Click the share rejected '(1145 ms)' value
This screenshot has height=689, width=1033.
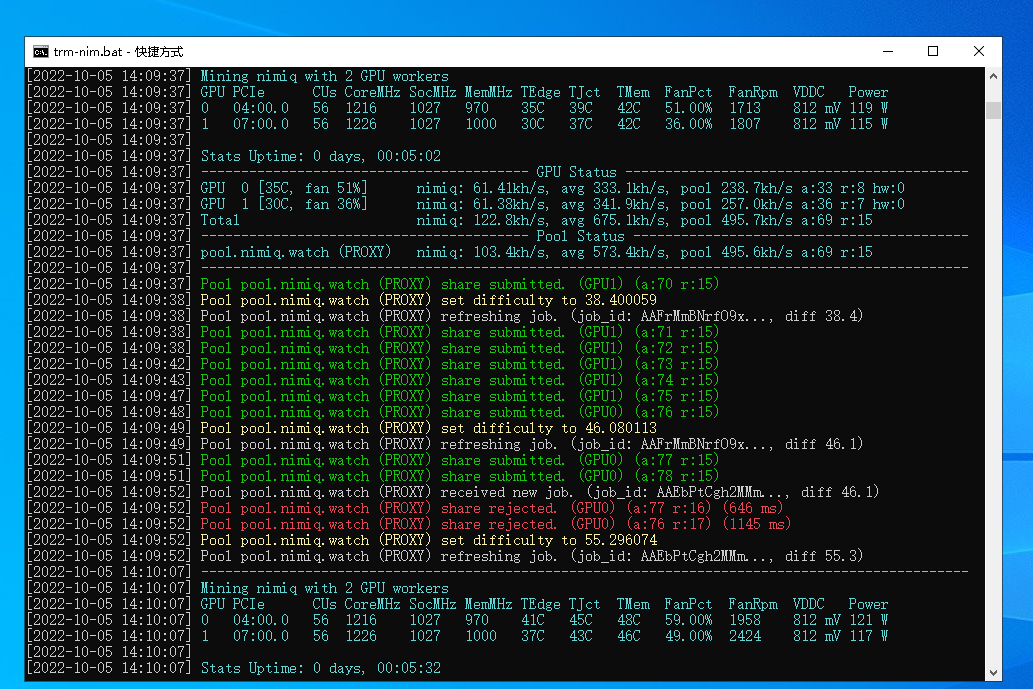click(757, 524)
